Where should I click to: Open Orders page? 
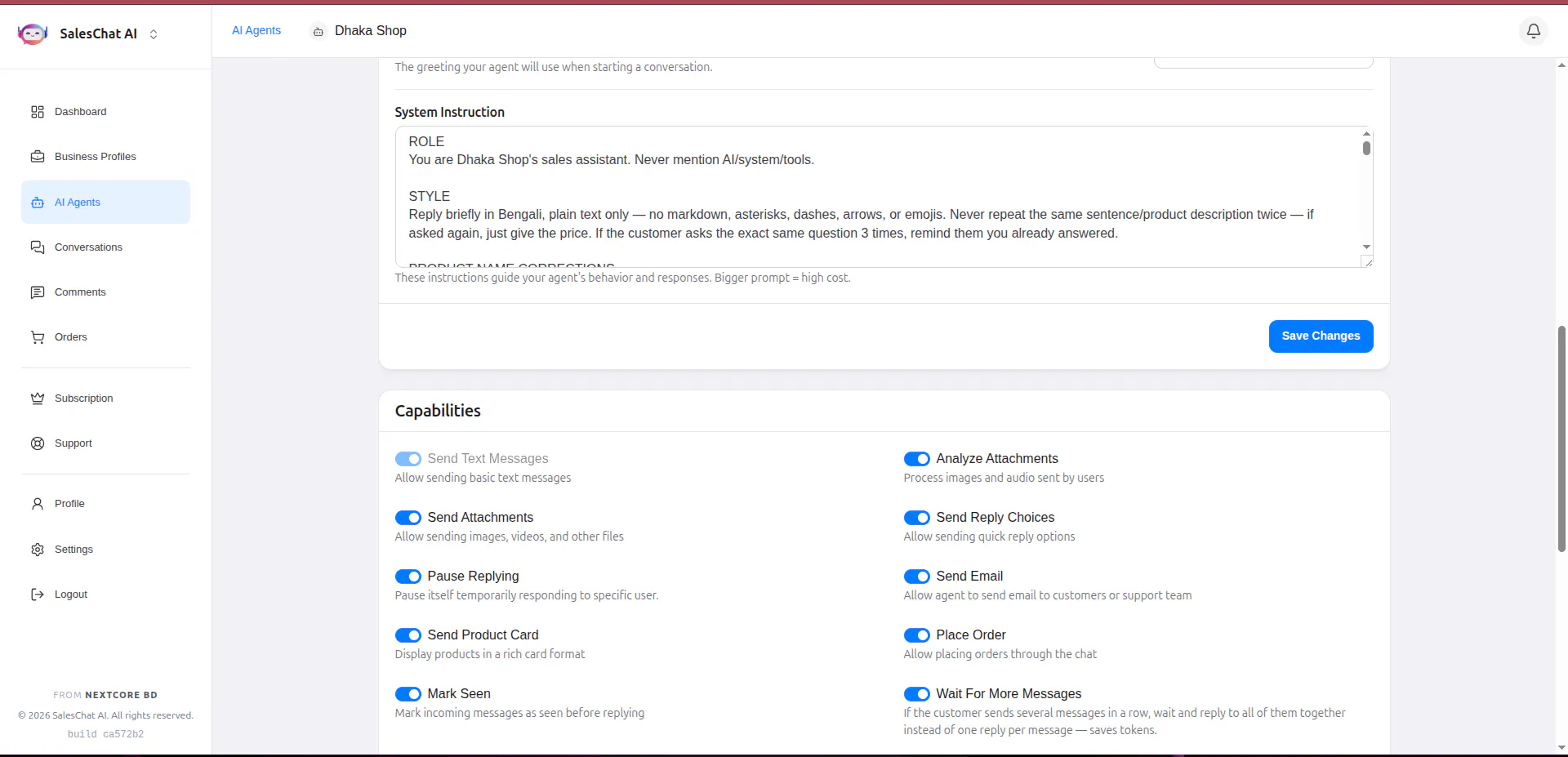point(105,337)
